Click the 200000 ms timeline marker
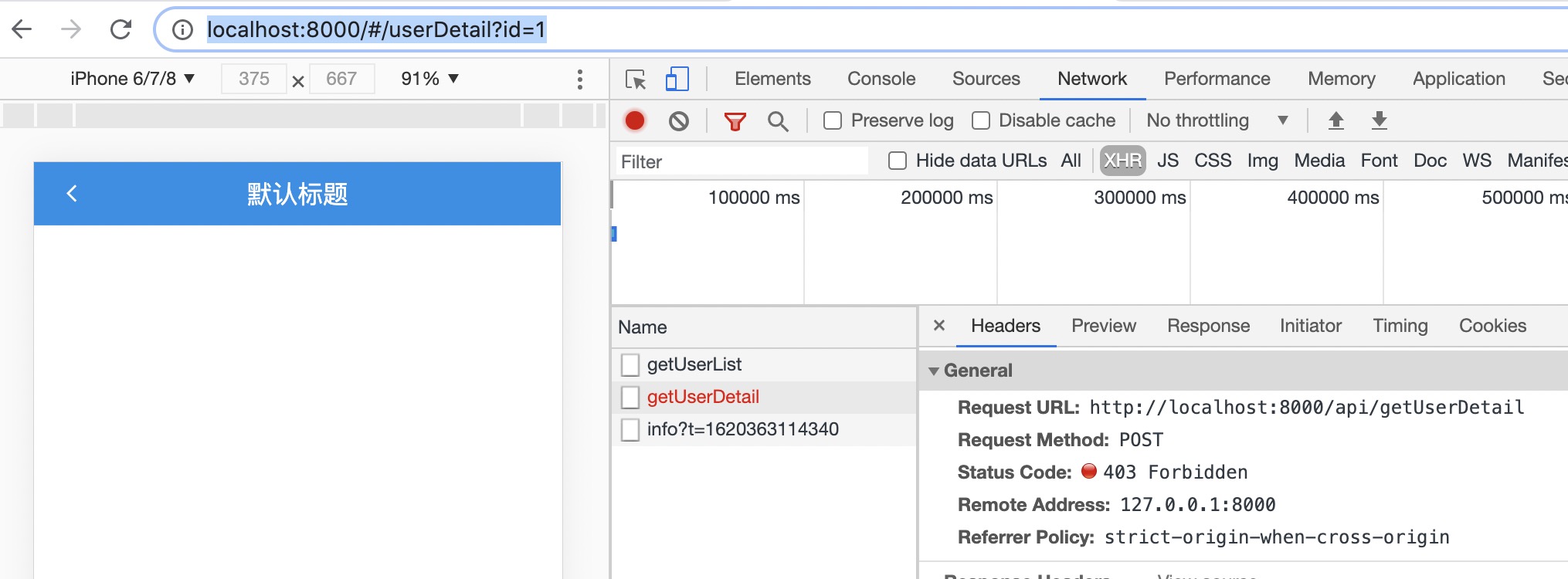Image resolution: width=1568 pixels, height=579 pixels. 946,198
